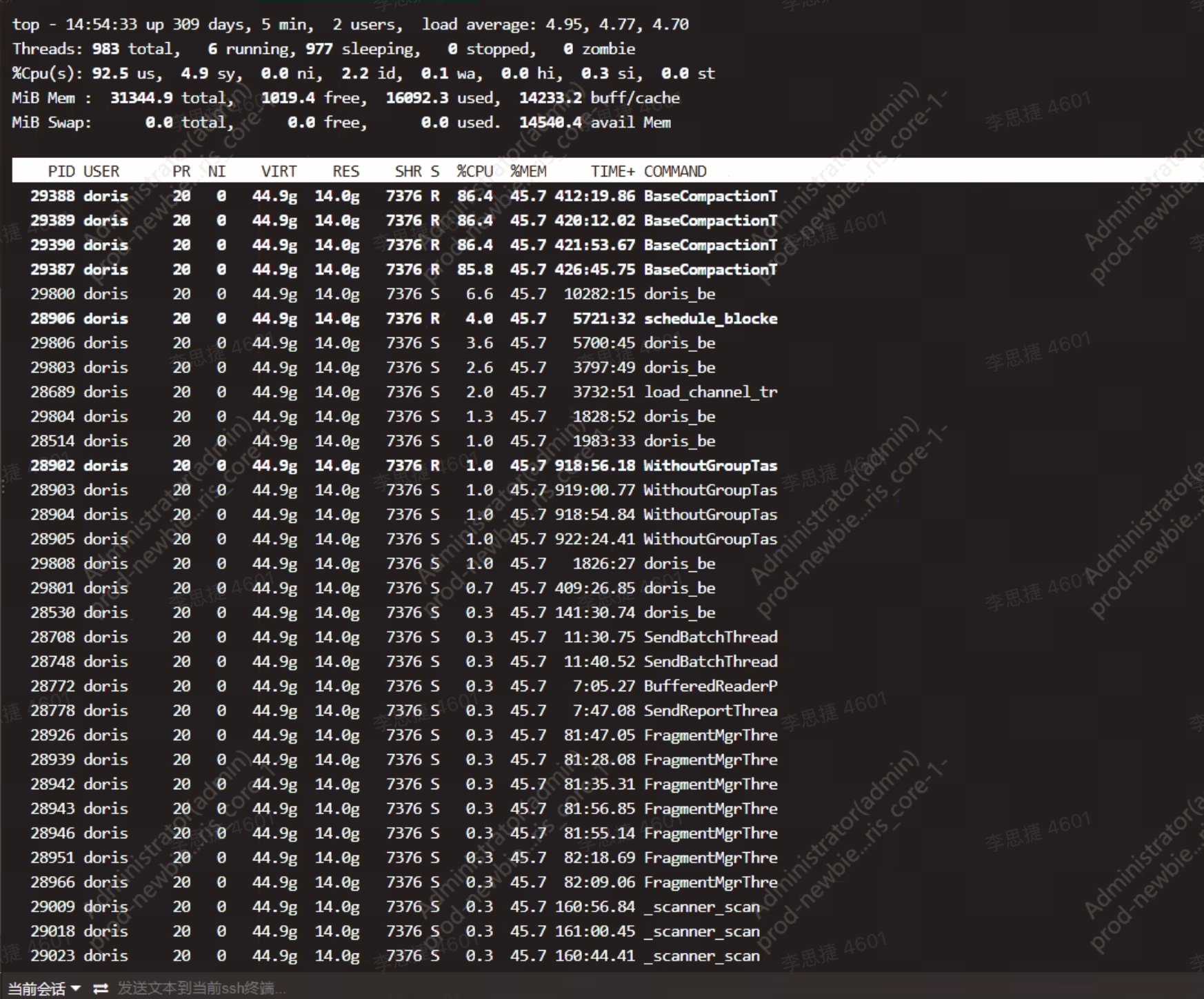The height and width of the screenshot is (999, 1204).
Task: Select PID 29808 in the thread list
Action: [52, 563]
